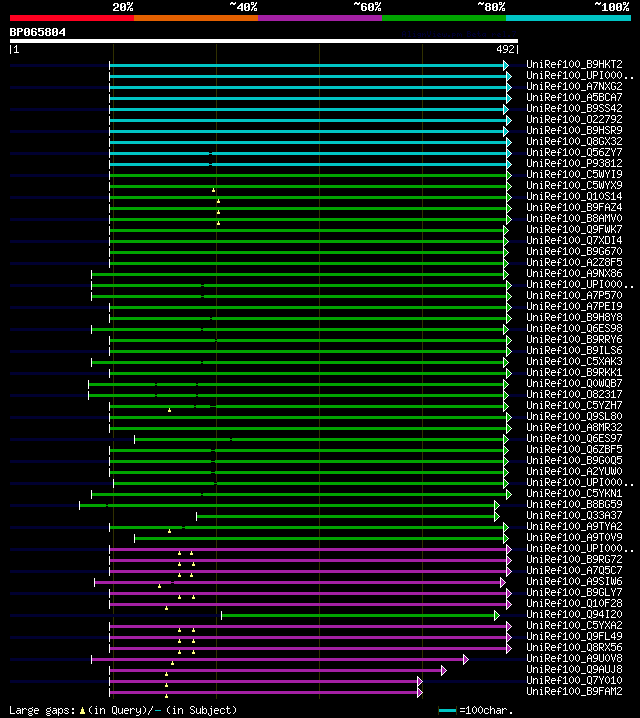Select the UniRef100_Q6ES98 label

[574, 328]
